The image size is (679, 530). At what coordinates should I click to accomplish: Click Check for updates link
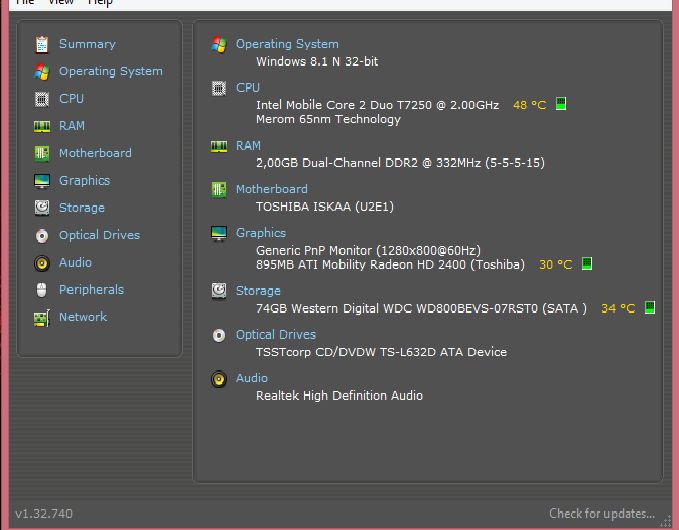coord(602,514)
